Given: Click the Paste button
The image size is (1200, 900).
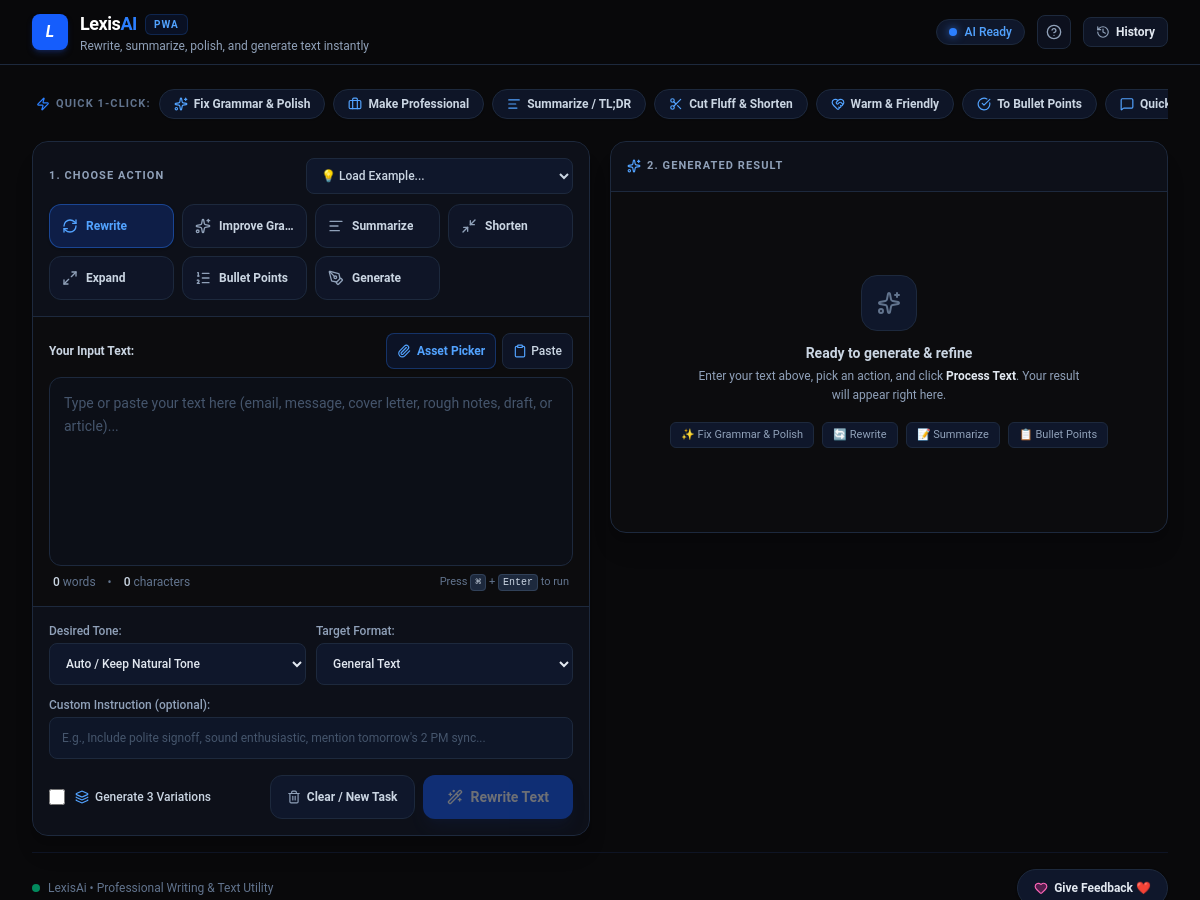Looking at the screenshot, I should point(537,351).
